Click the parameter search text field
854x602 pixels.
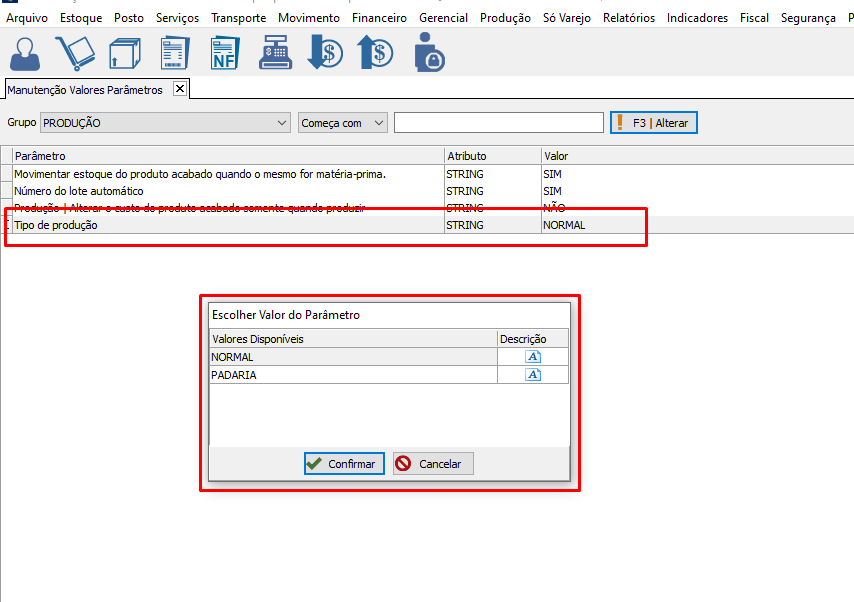[498, 123]
